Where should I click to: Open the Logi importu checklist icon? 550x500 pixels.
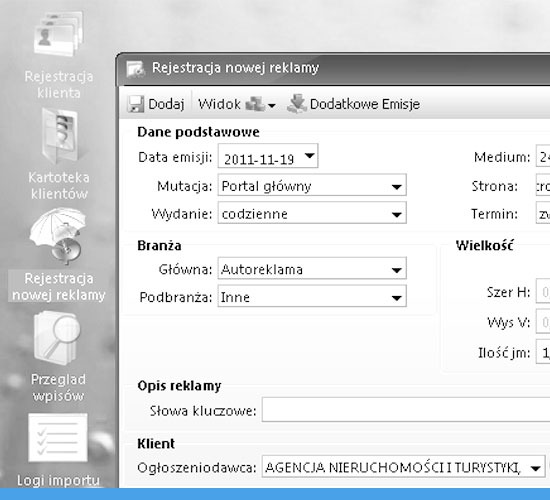(x=58, y=438)
